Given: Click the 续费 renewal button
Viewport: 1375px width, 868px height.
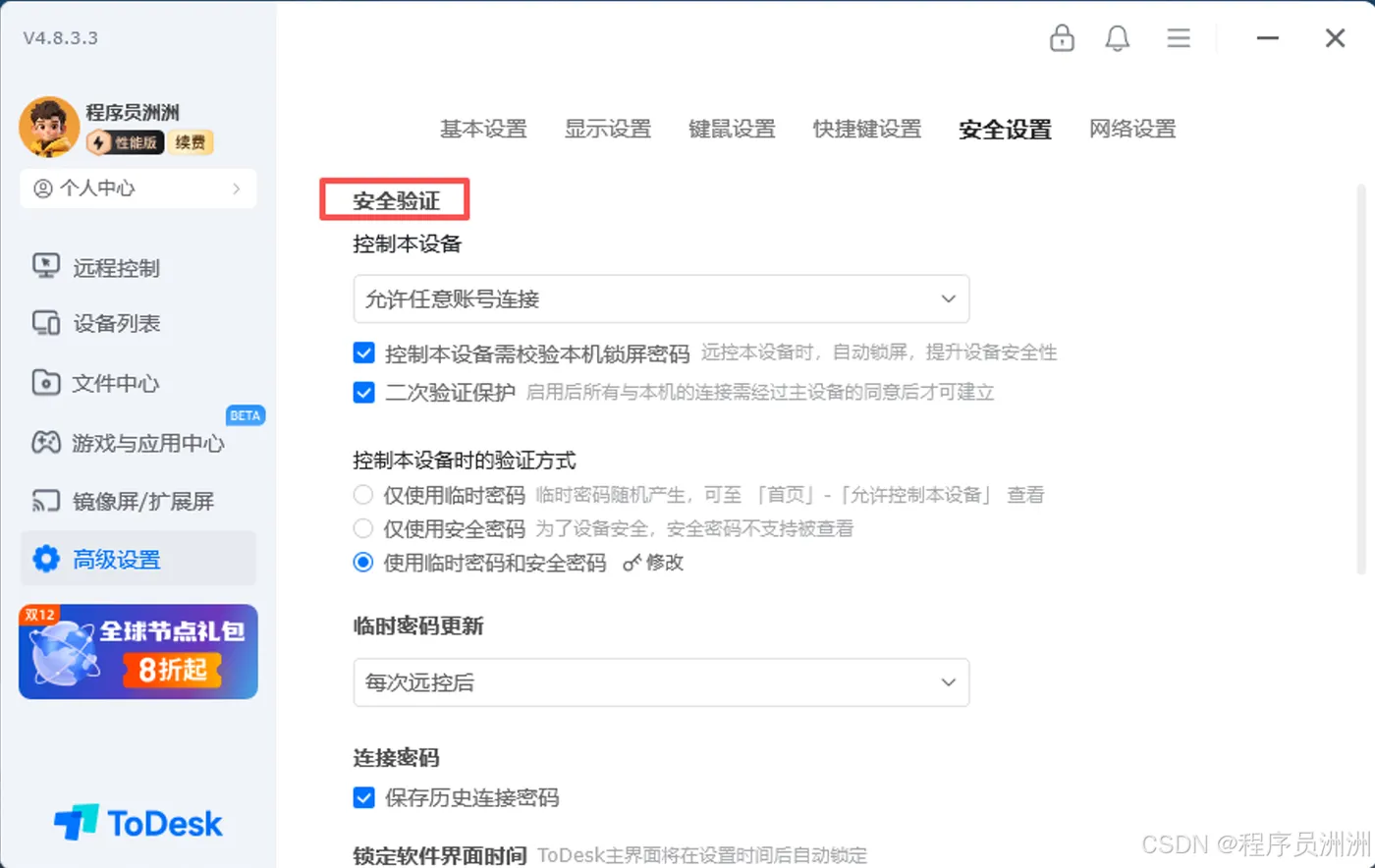Looking at the screenshot, I should tap(191, 142).
